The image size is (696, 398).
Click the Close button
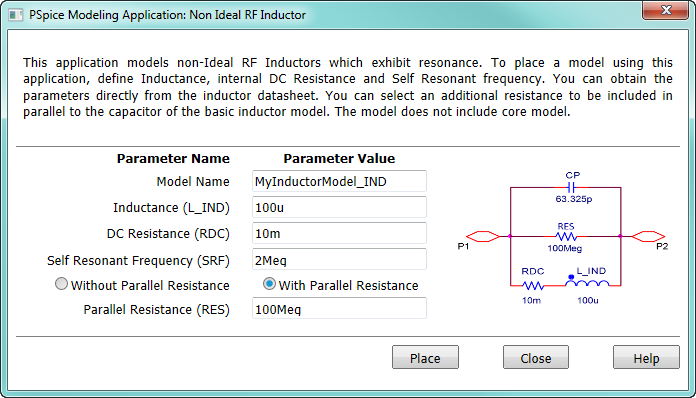pyautogui.click(x=536, y=358)
